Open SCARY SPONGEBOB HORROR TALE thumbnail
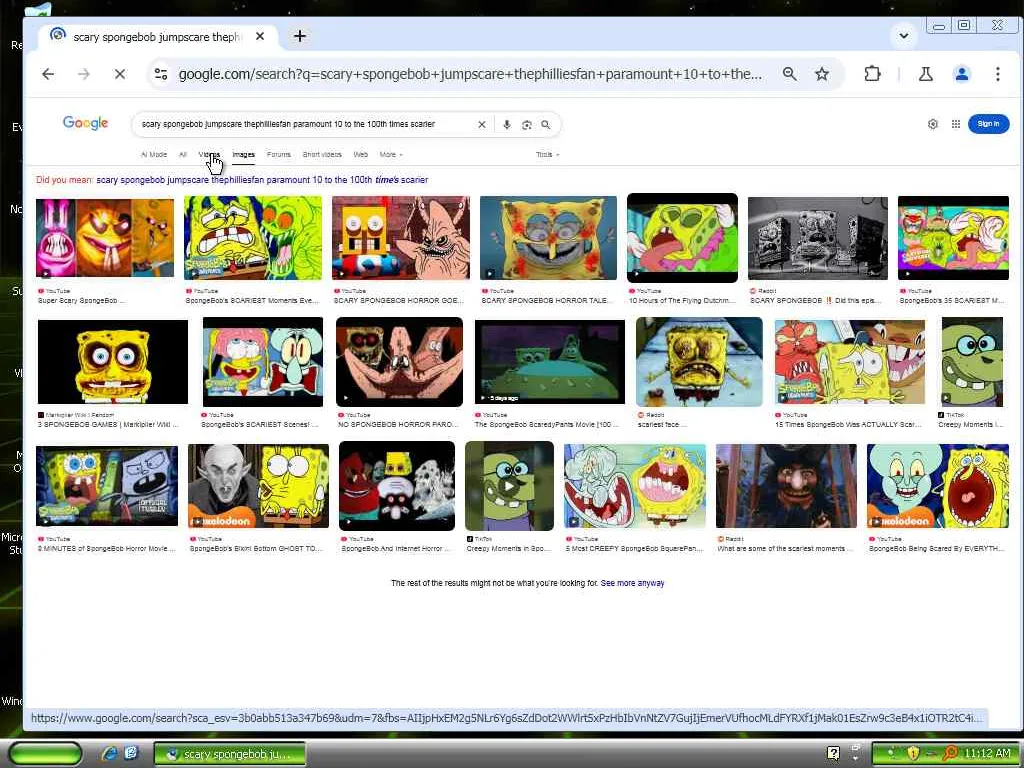This screenshot has width=1024, height=768. (548, 238)
